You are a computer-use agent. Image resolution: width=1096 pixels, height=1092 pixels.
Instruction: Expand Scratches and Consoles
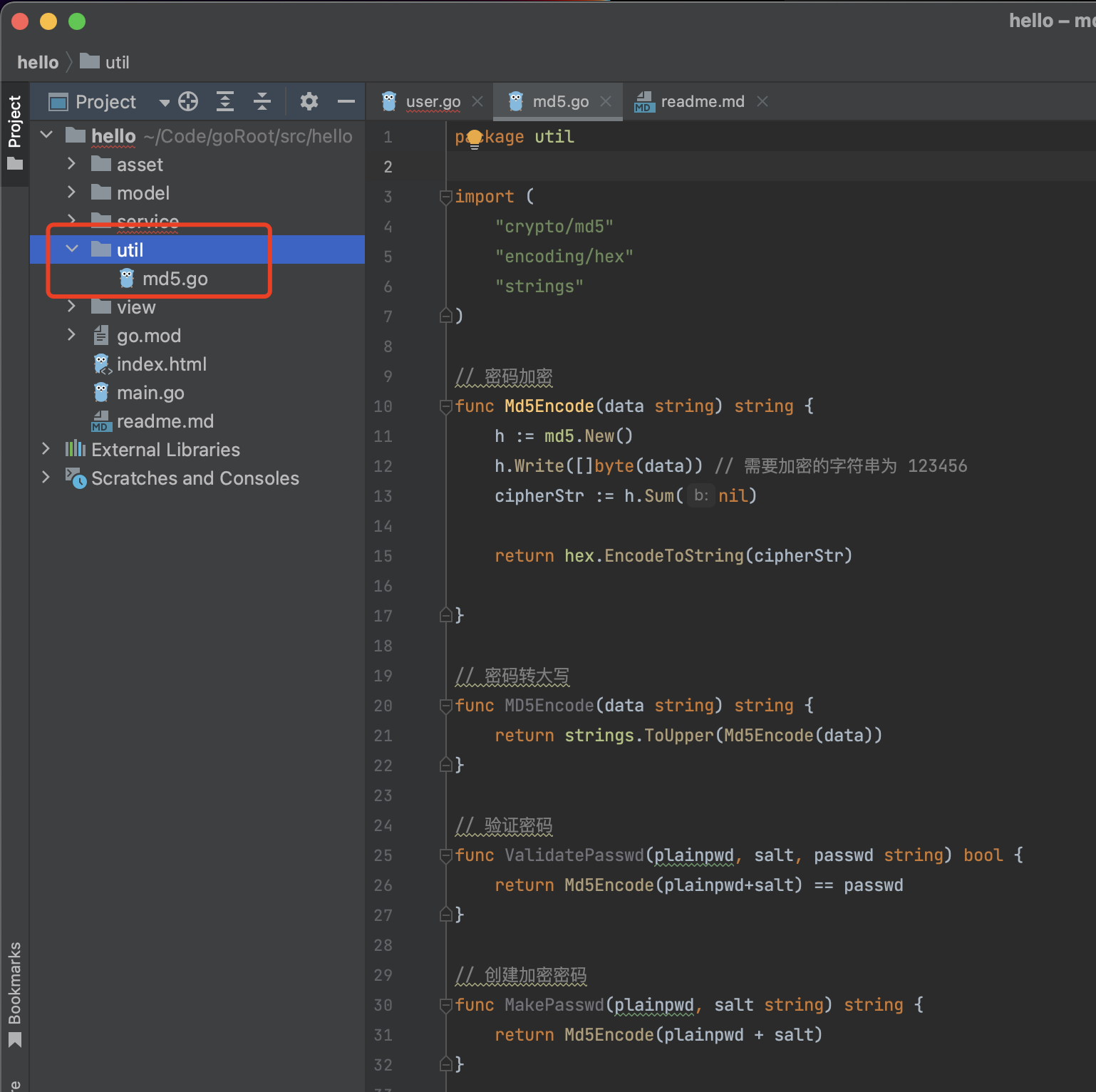tap(46, 478)
